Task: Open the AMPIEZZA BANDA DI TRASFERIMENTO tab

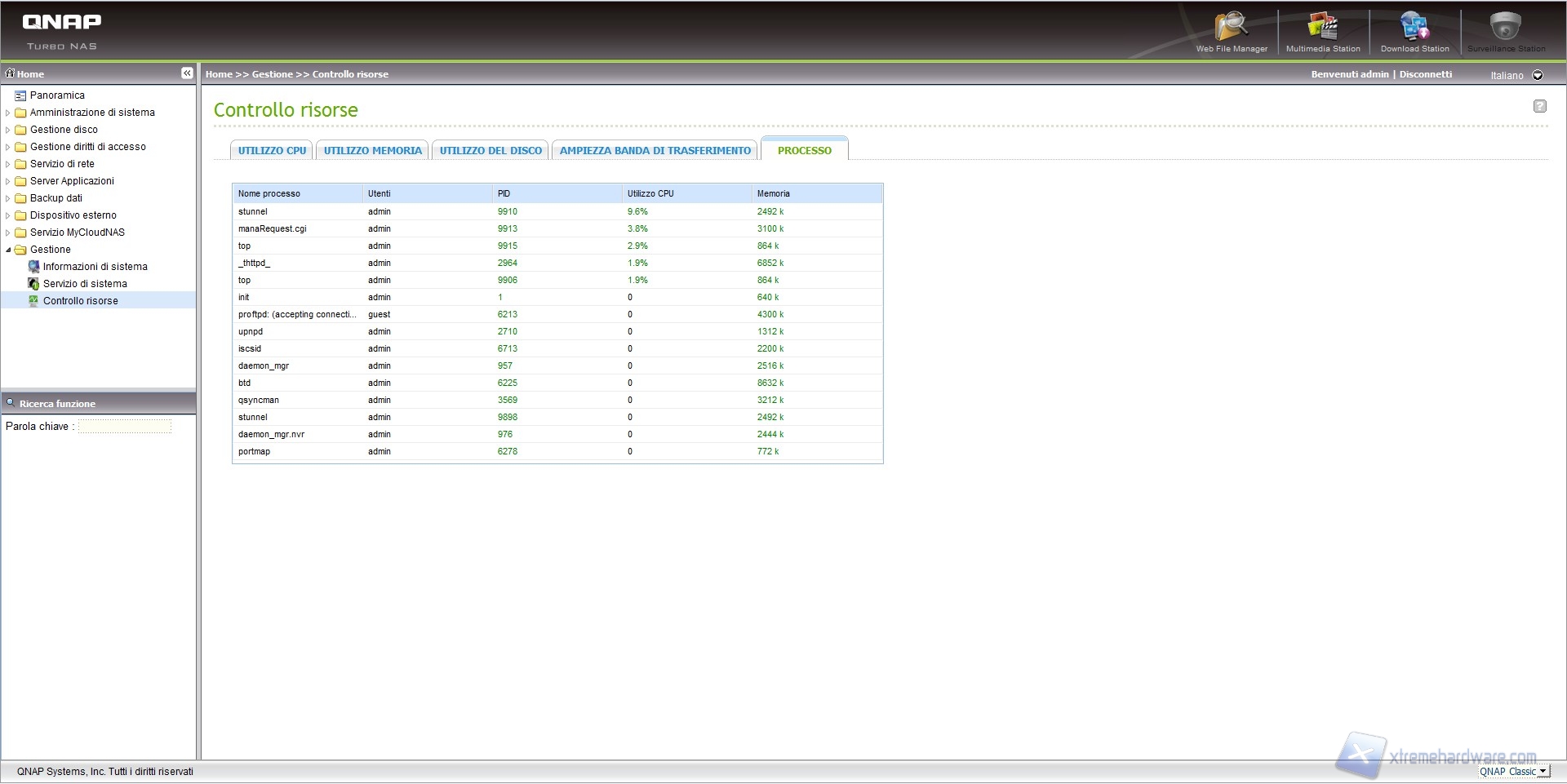Action: pyautogui.click(x=655, y=151)
